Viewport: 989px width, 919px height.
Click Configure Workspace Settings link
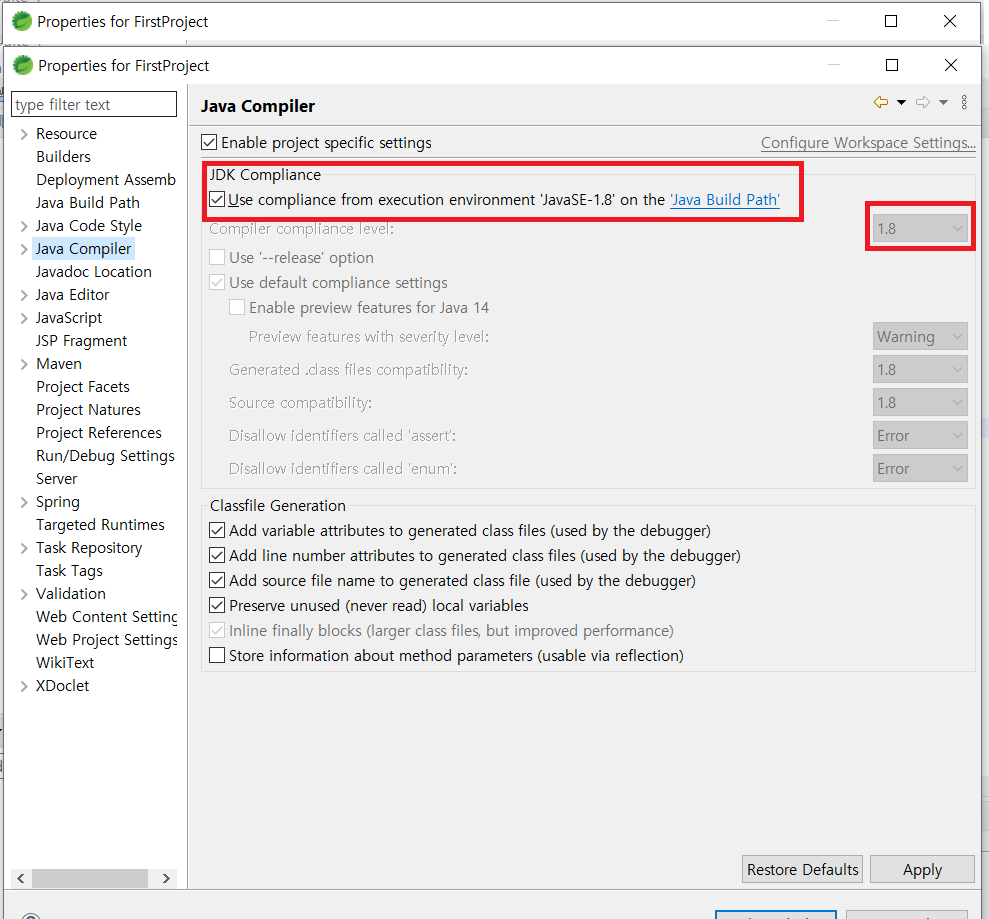click(x=868, y=143)
